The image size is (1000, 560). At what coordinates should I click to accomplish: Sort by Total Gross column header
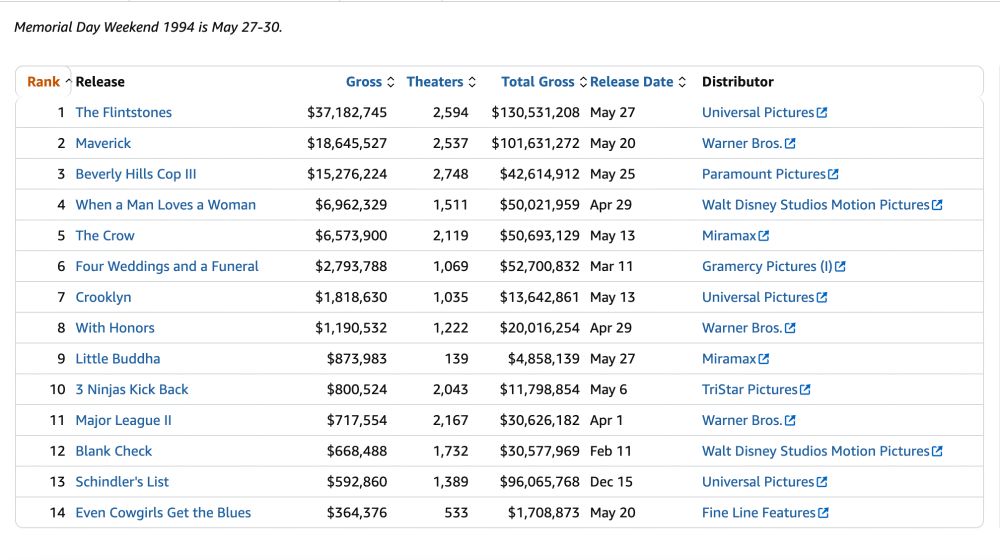[538, 82]
